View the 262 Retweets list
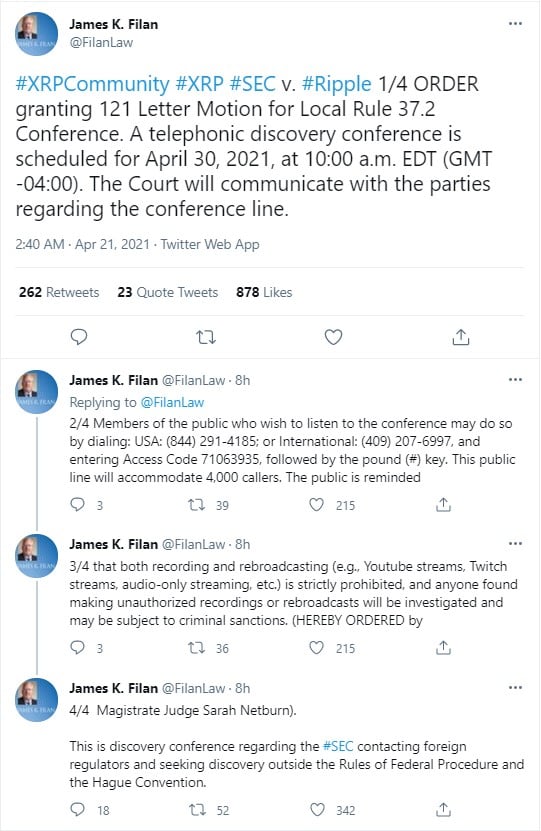Viewport: 541px width, 831px height. pos(59,292)
